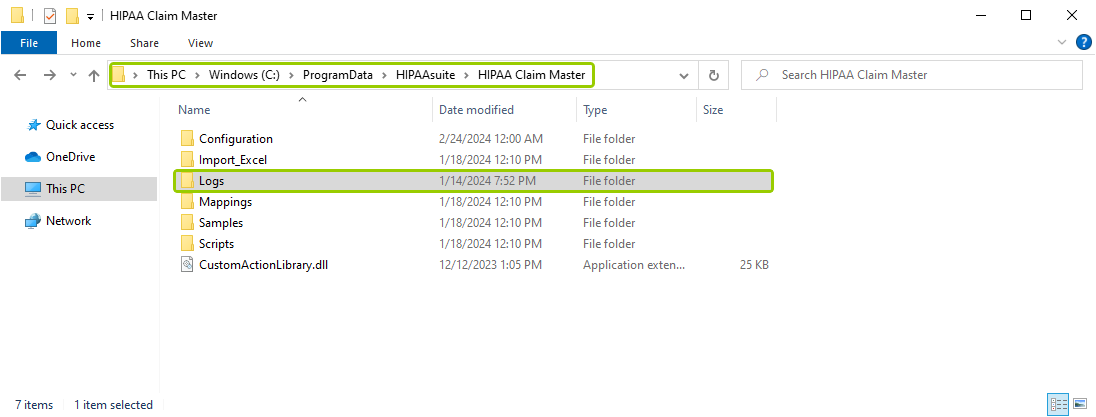This screenshot has width=1096, height=417.
Task: Open the recent locations dropdown
Action: (x=73, y=75)
